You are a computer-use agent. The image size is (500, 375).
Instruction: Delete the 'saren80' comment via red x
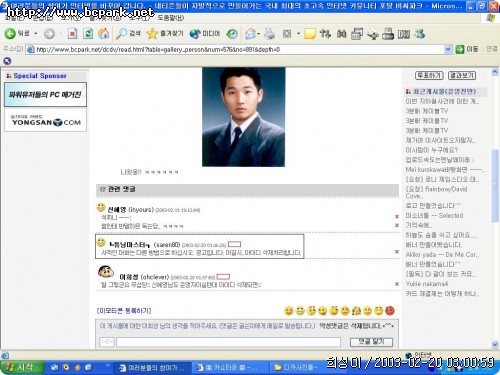(397, 252)
